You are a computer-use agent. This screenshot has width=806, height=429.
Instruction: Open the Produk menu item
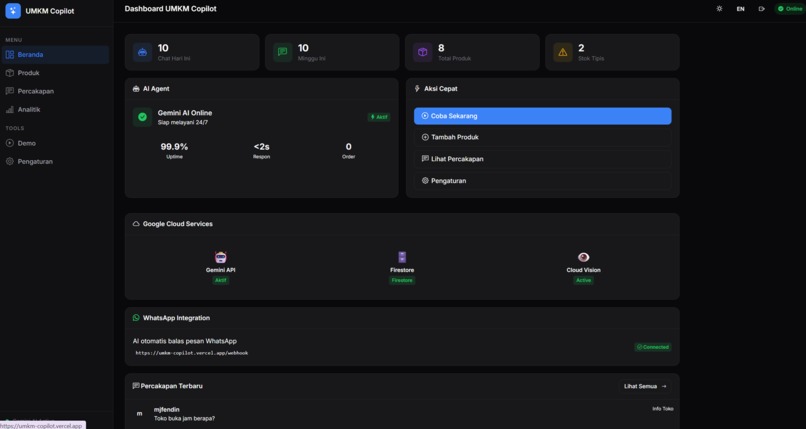tap(56, 73)
